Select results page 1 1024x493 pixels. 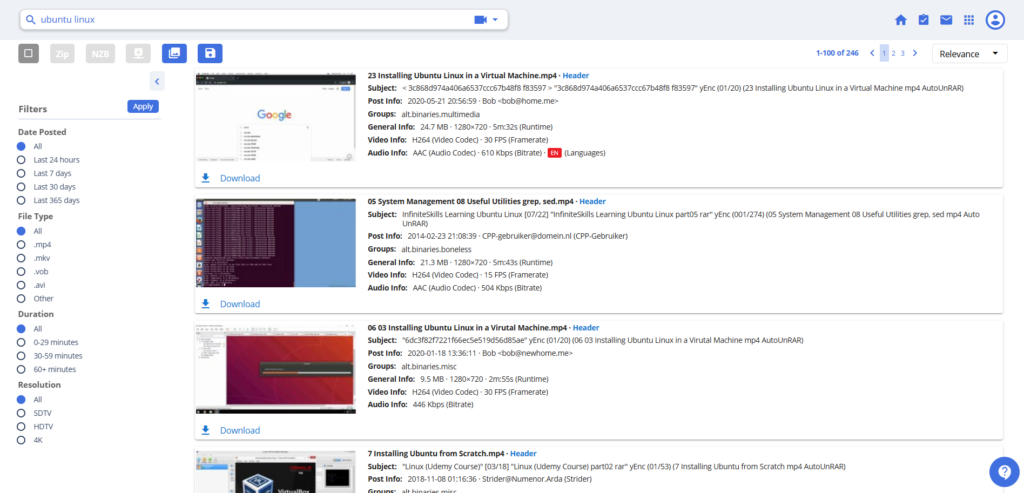(x=884, y=54)
